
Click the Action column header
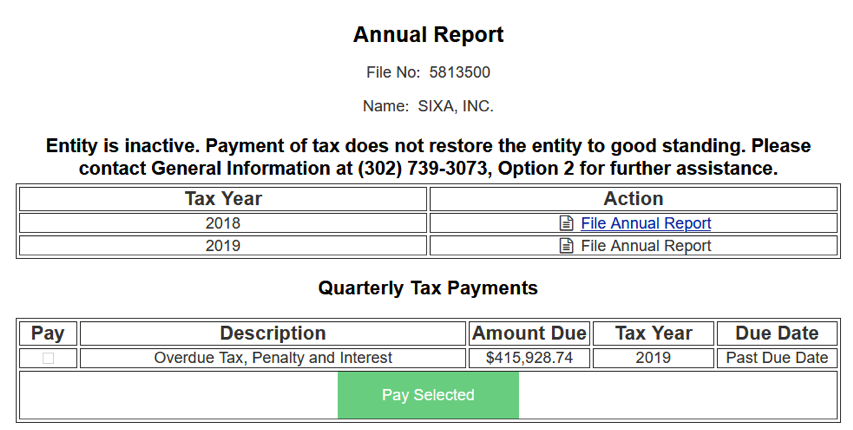[633, 199]
